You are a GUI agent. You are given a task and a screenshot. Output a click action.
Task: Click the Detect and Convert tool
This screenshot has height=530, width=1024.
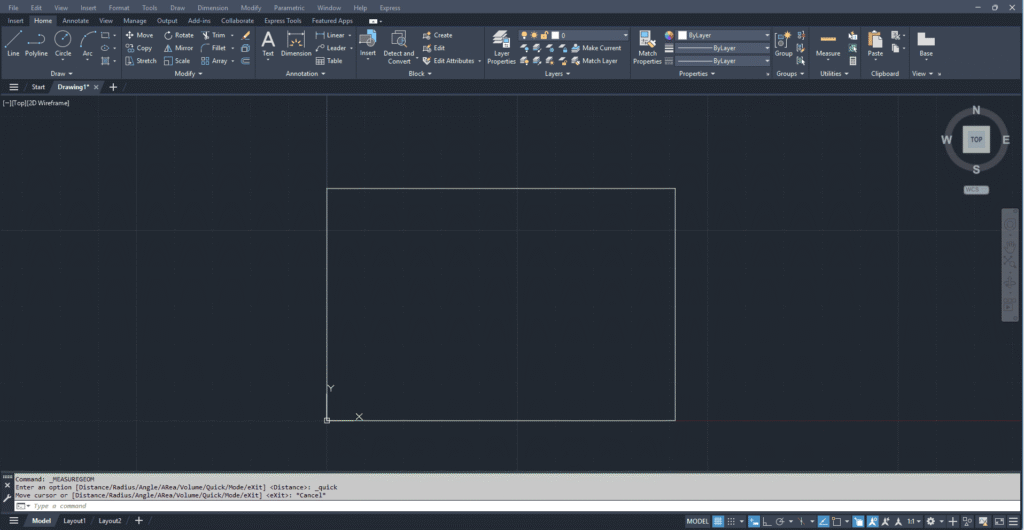tap(398, 47)
